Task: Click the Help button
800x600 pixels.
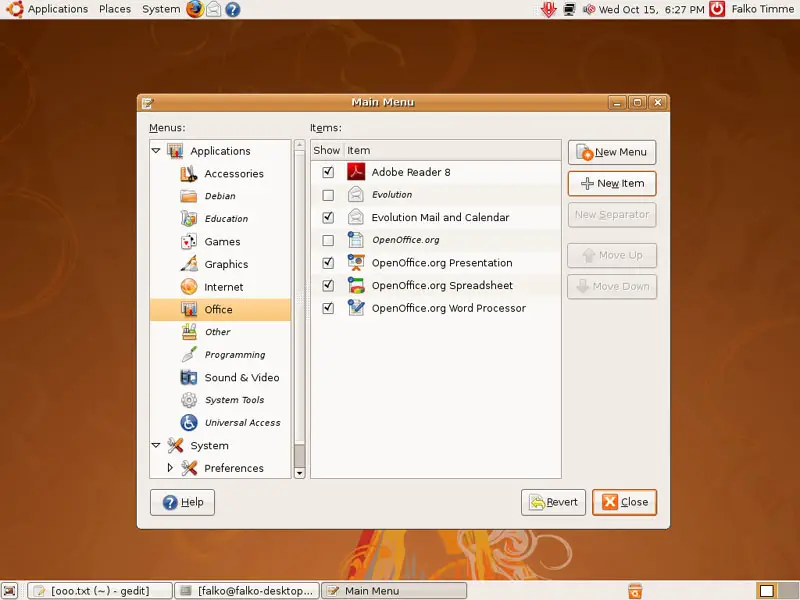Action: [182, 502]
